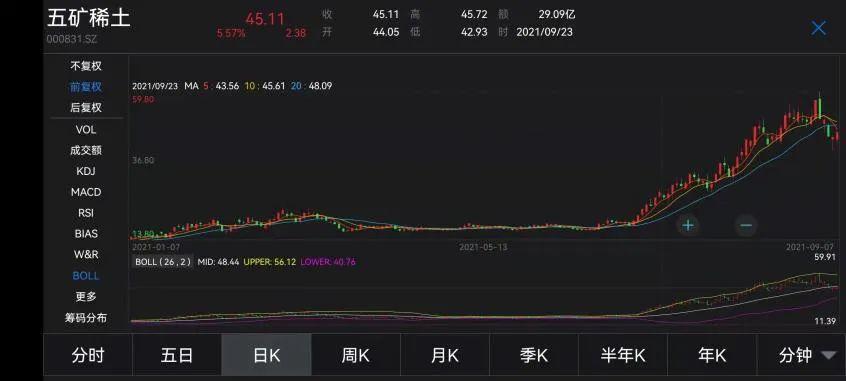Click BOLL MID: 48.44 label
The image size is (846, 381).
pos(218,262)
